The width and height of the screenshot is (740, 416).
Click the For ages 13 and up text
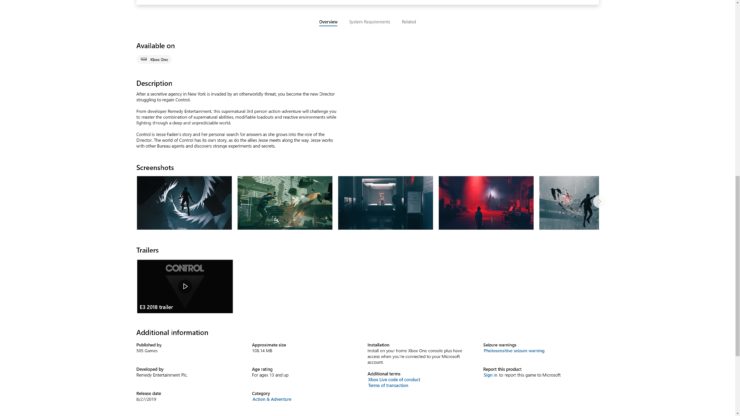pyautogui.click(x=270, y=375)
